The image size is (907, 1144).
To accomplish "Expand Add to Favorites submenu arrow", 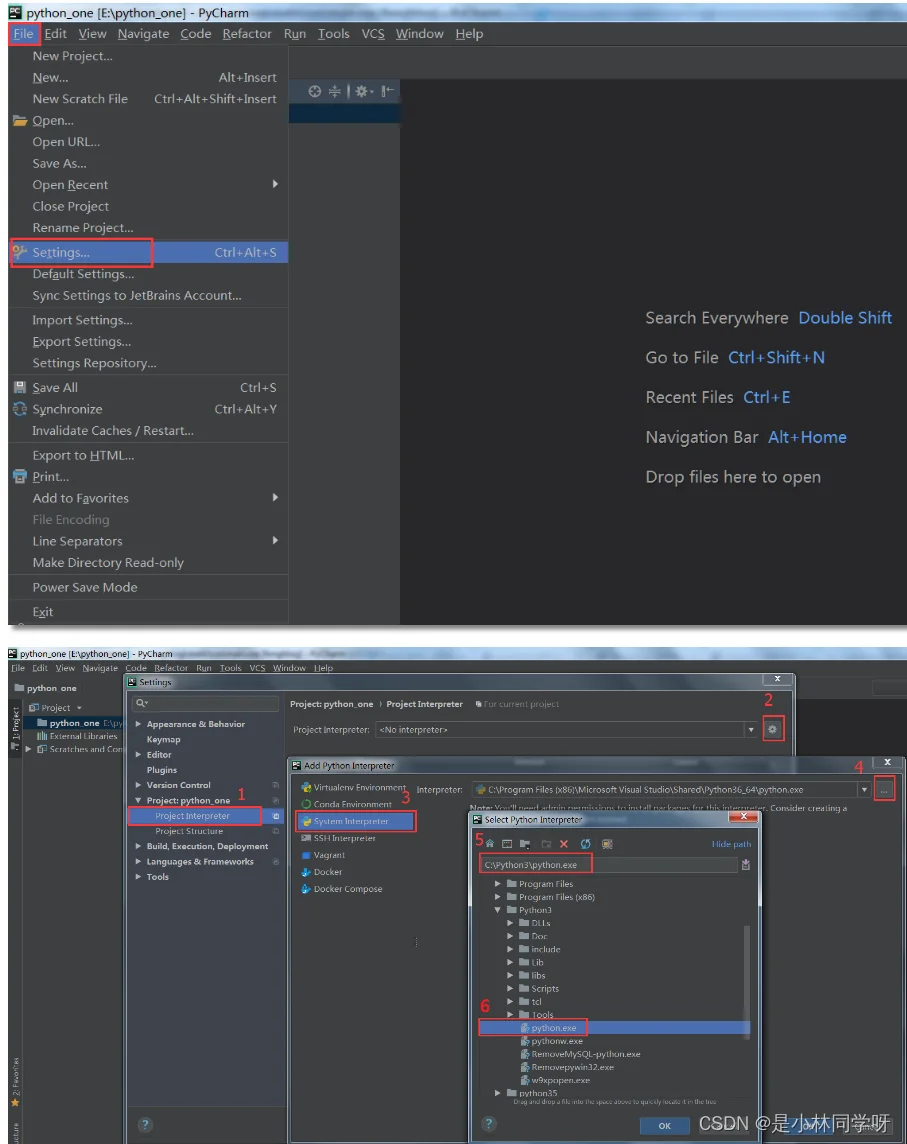I will (275, 498).
